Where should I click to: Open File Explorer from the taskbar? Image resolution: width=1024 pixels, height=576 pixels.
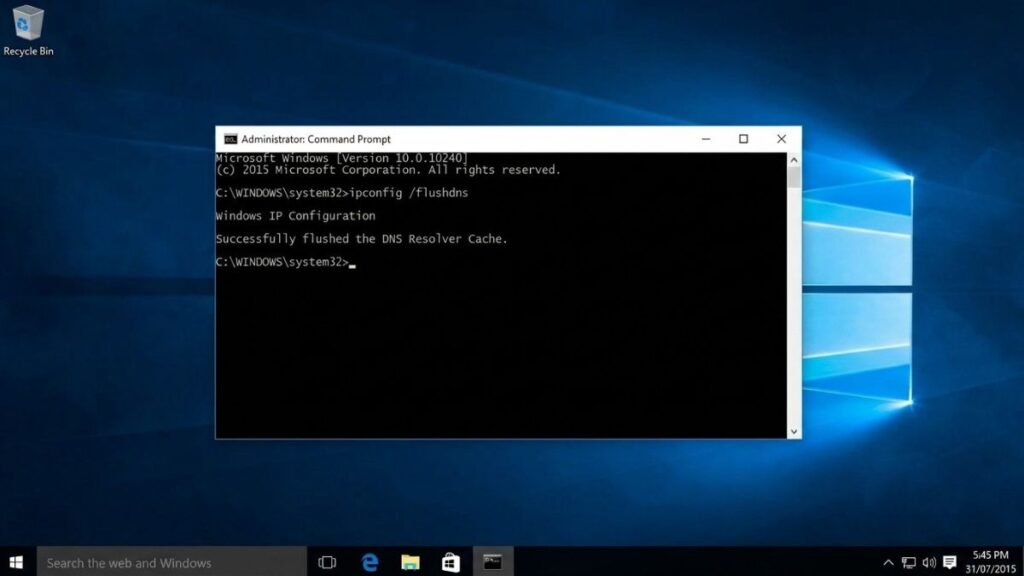point(410,562)
